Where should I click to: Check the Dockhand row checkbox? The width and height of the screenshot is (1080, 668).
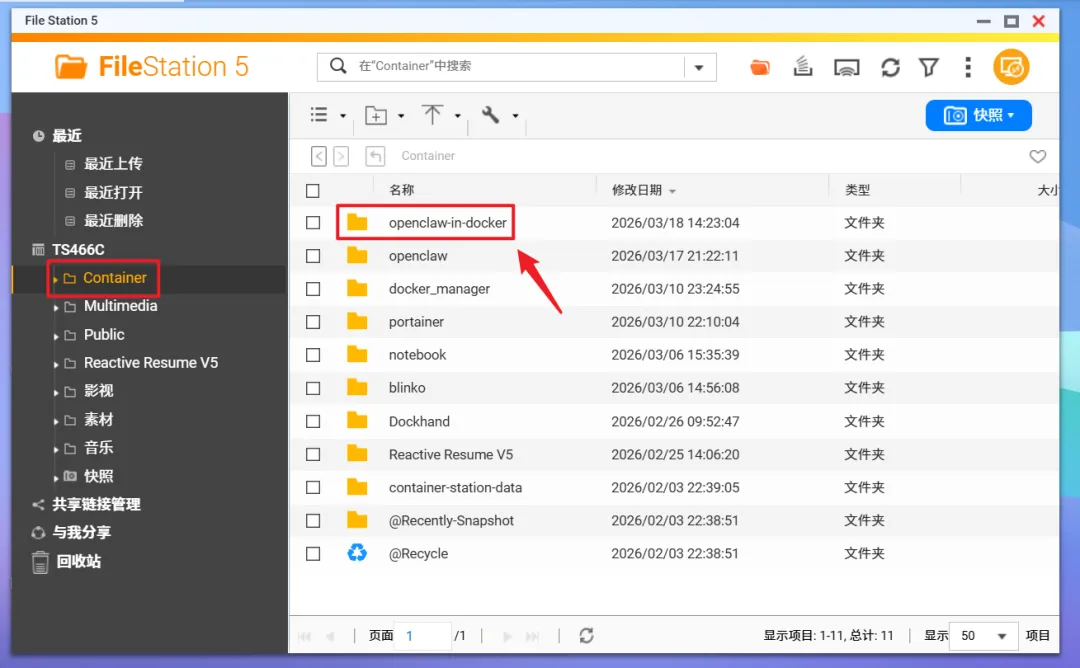coord(313,421)
